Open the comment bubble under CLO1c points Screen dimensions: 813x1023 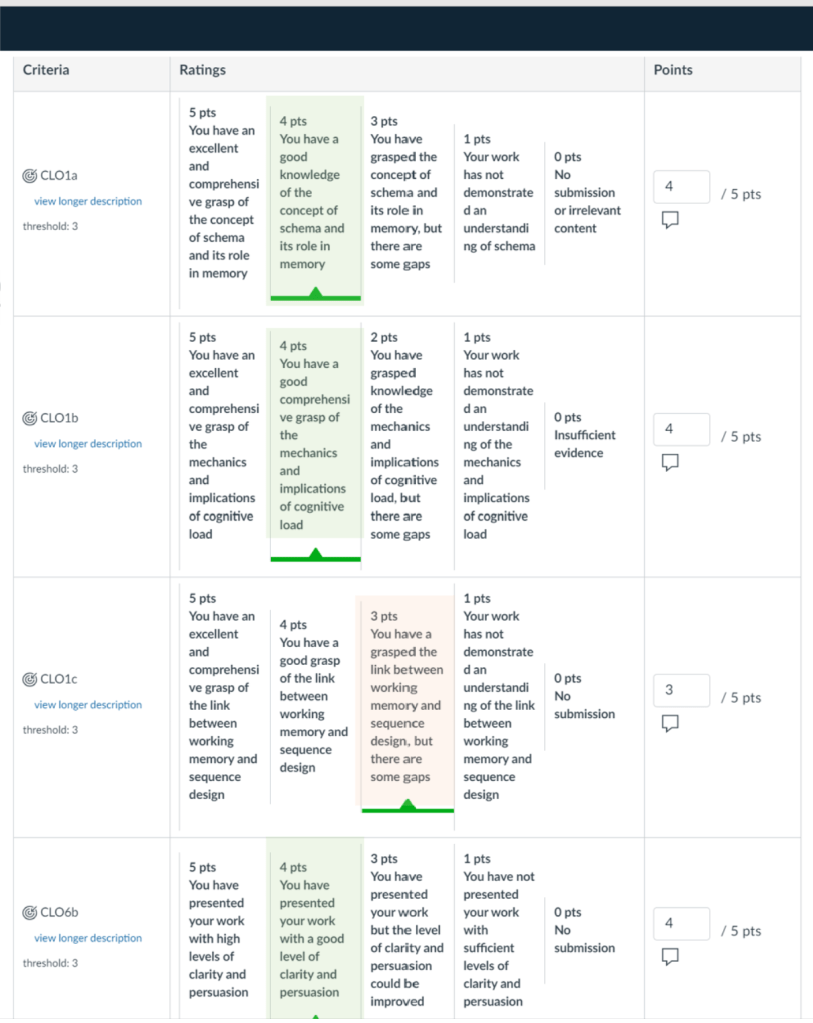[670, 723]
